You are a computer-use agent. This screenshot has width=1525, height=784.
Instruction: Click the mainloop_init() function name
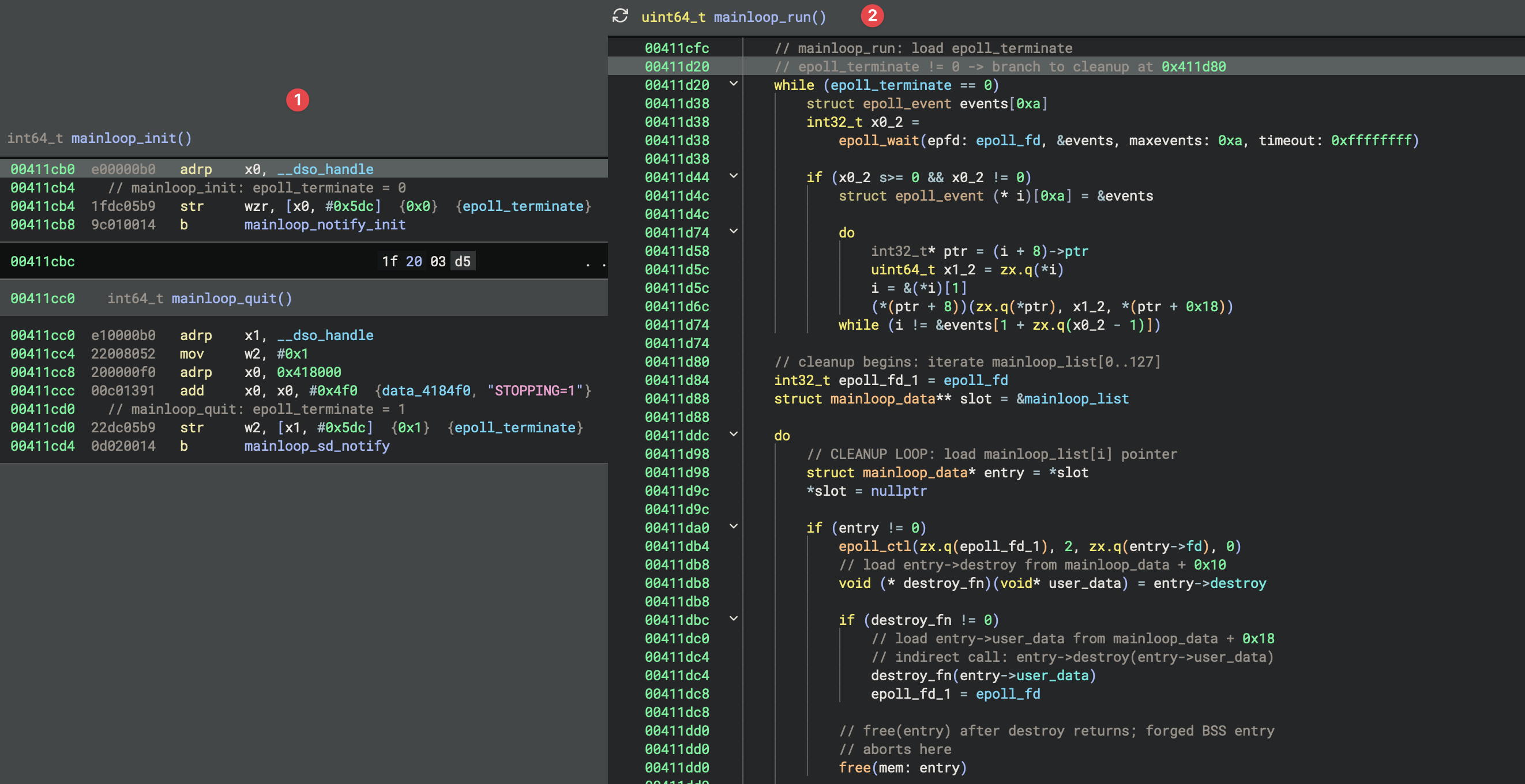click(x=132, y=138)
